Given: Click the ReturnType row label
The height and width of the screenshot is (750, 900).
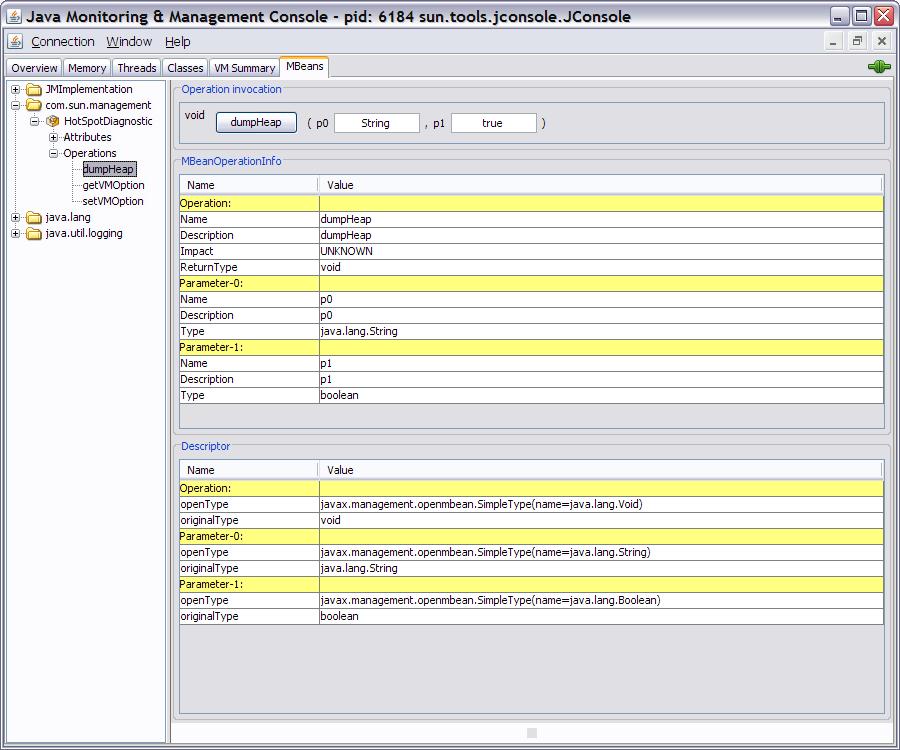Looking at the screenshot, I should tap(249, 267).
